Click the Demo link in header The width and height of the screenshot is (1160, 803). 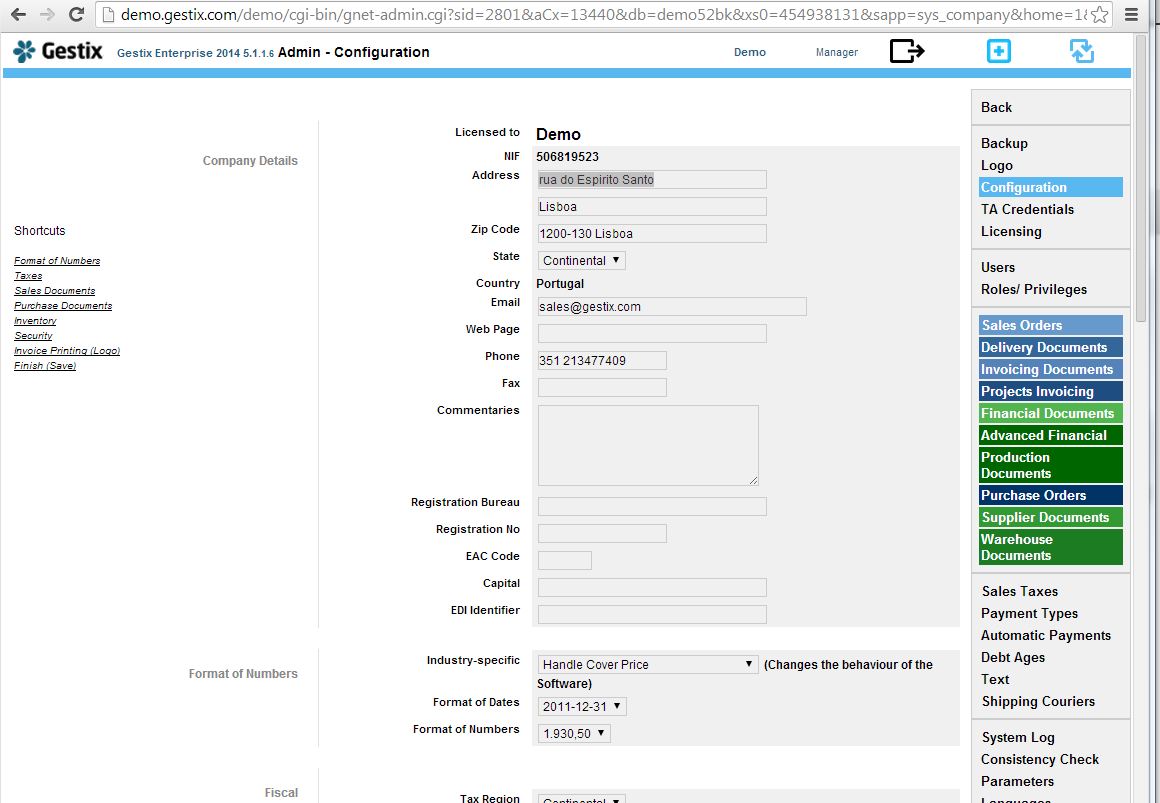tap(749, 52)
